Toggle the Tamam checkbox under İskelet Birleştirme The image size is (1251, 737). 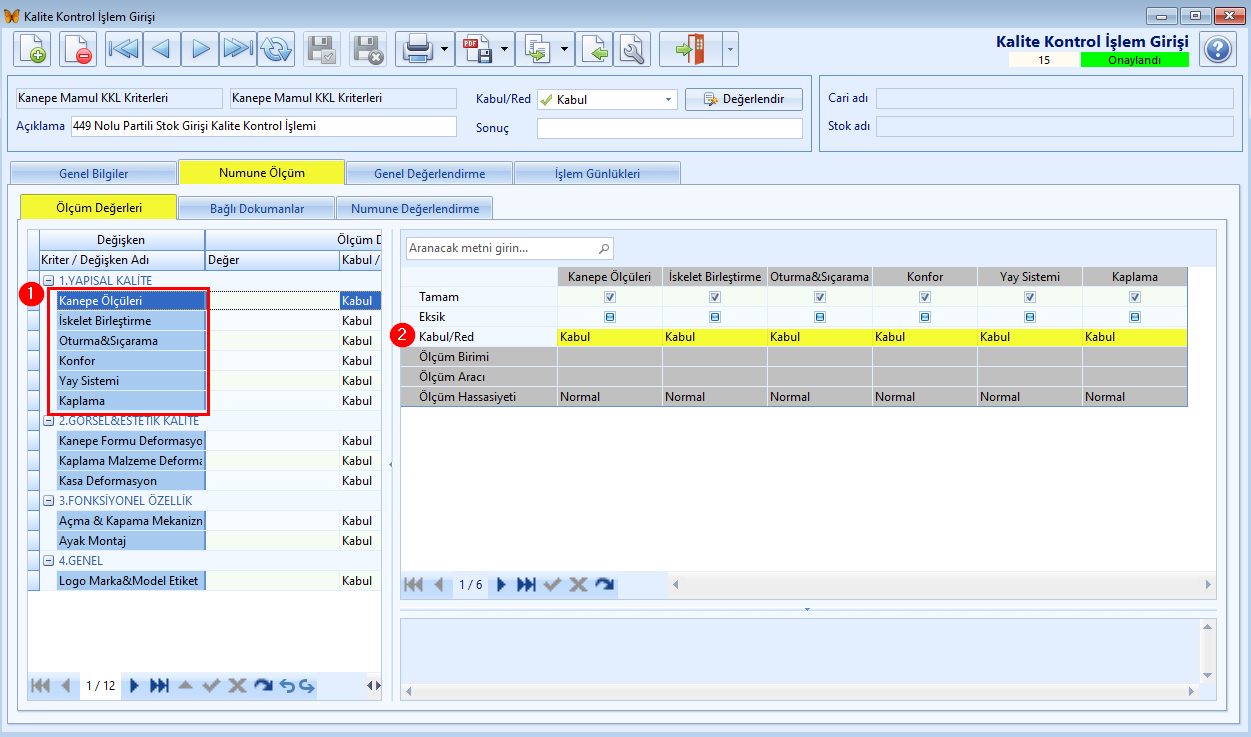coord(715,297)
